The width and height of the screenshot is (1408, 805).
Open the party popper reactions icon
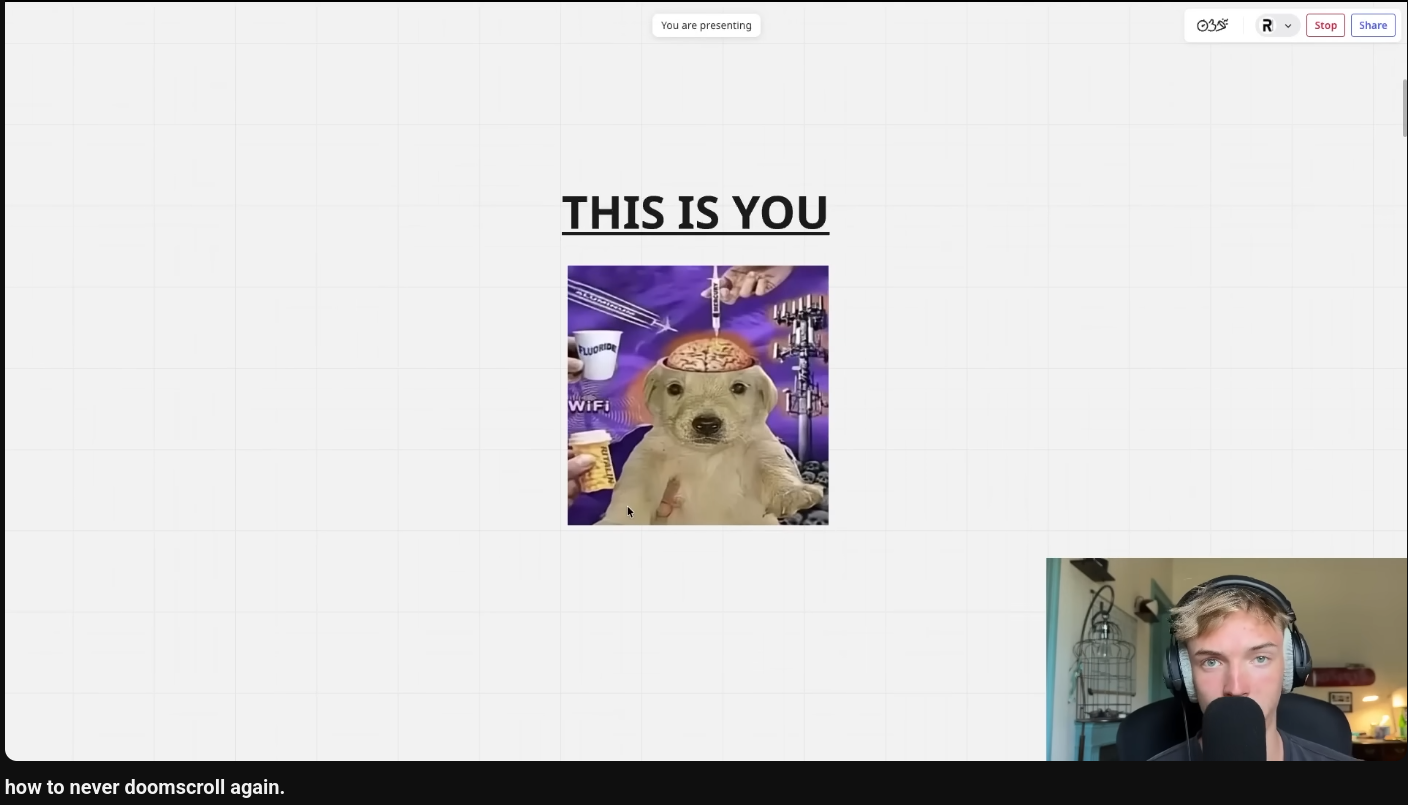click(x=1220, y=25)
